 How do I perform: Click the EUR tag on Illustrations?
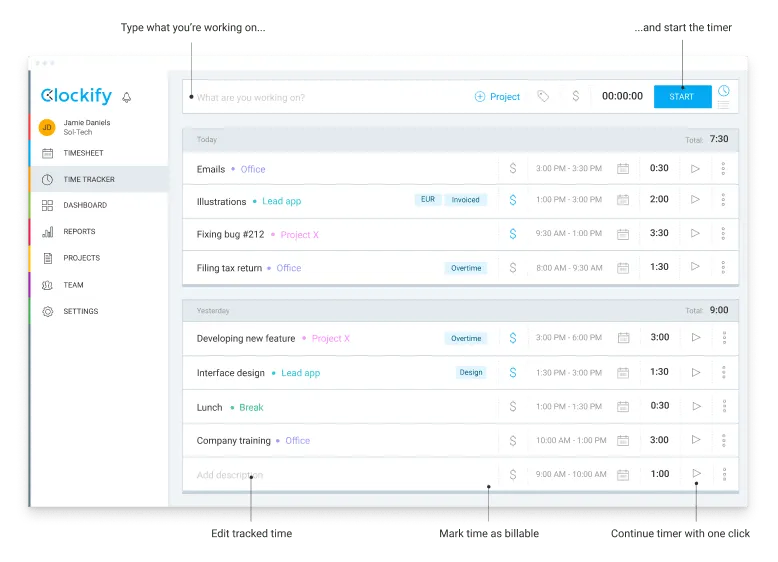click(428, 199)
